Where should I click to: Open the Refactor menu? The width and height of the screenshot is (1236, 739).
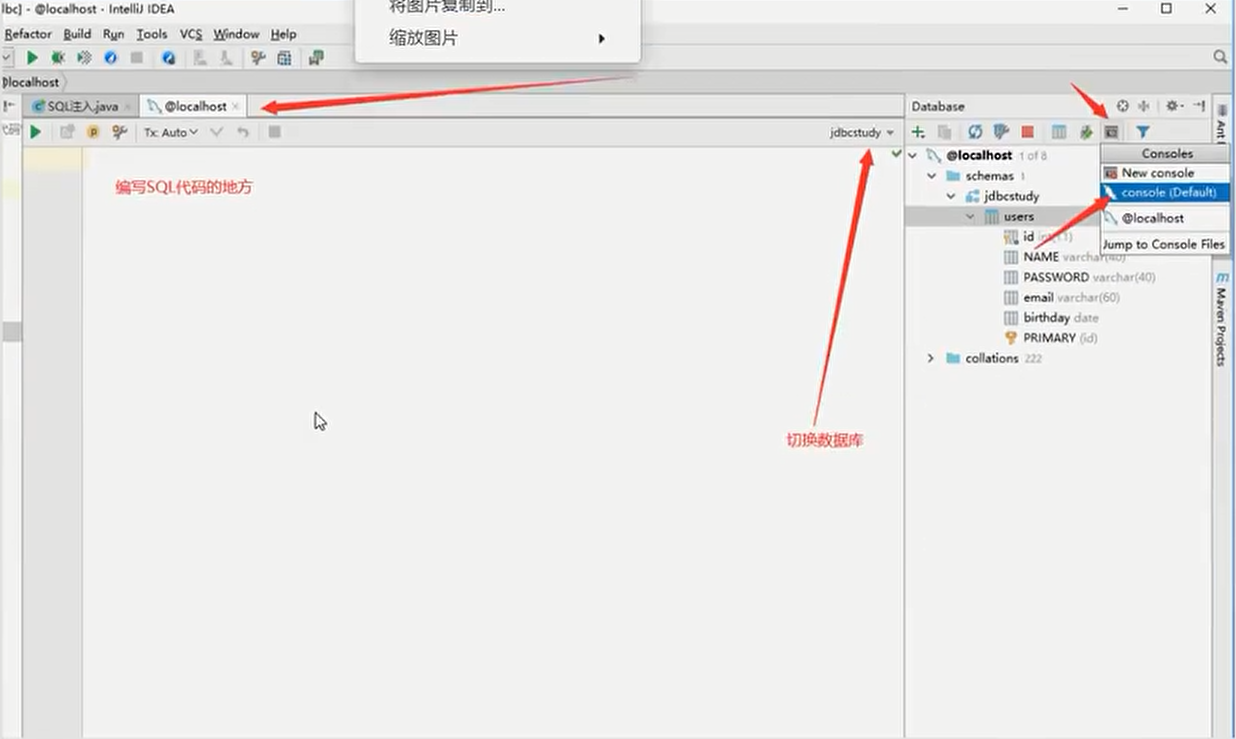[28, 34]
